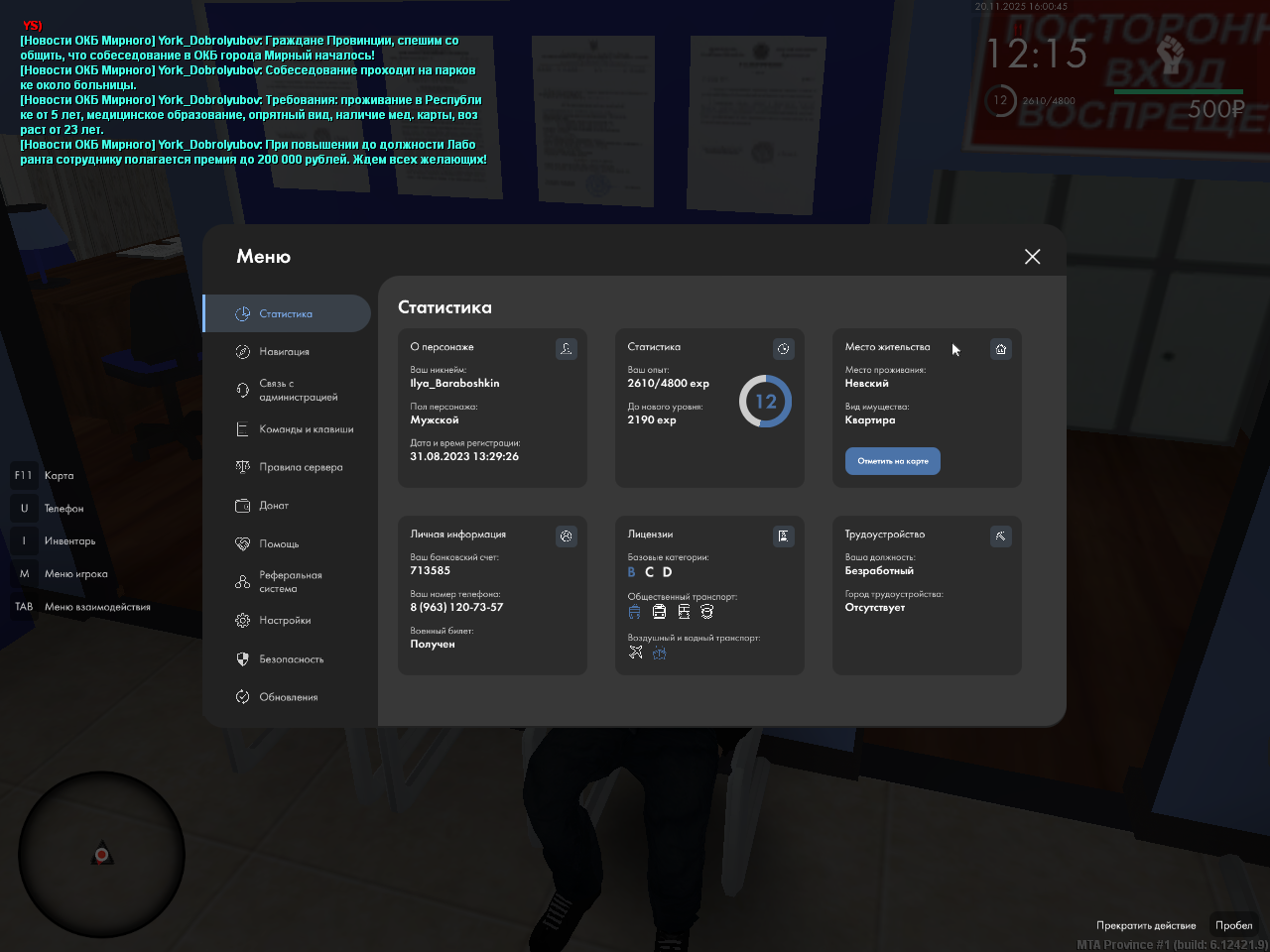1270x952 pixels.
Task: Click the house icon on Место жительства card
Action: tap(1000, 348)
